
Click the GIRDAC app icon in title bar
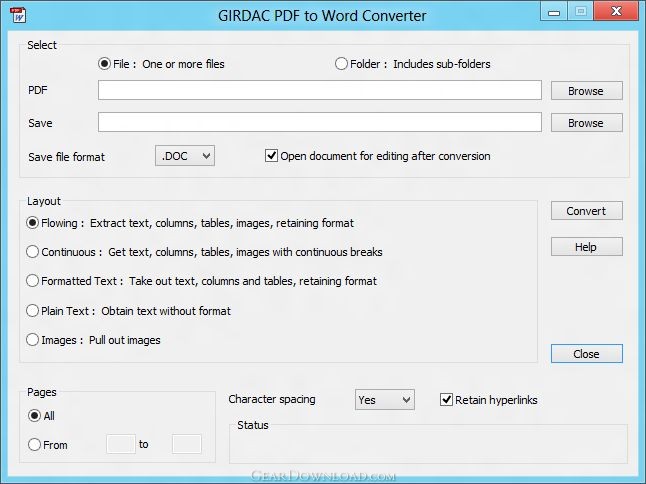(x=18, y=15)
